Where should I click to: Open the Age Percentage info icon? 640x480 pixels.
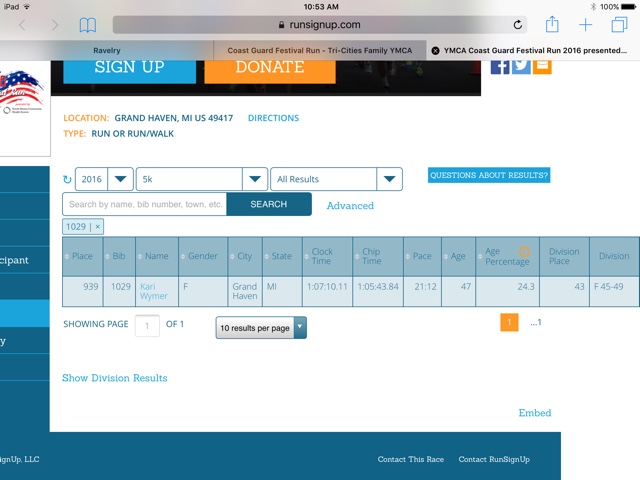524,252
